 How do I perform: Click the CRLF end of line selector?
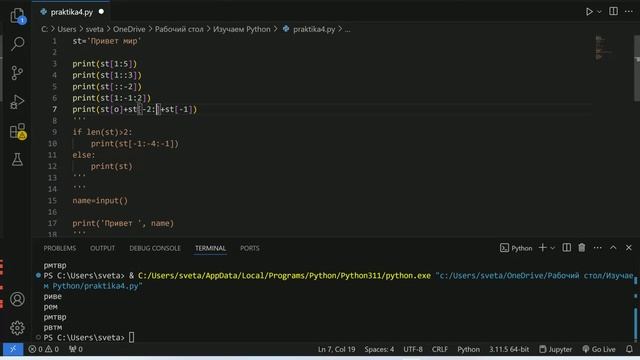pyautogui.click(x=440, y=349)
